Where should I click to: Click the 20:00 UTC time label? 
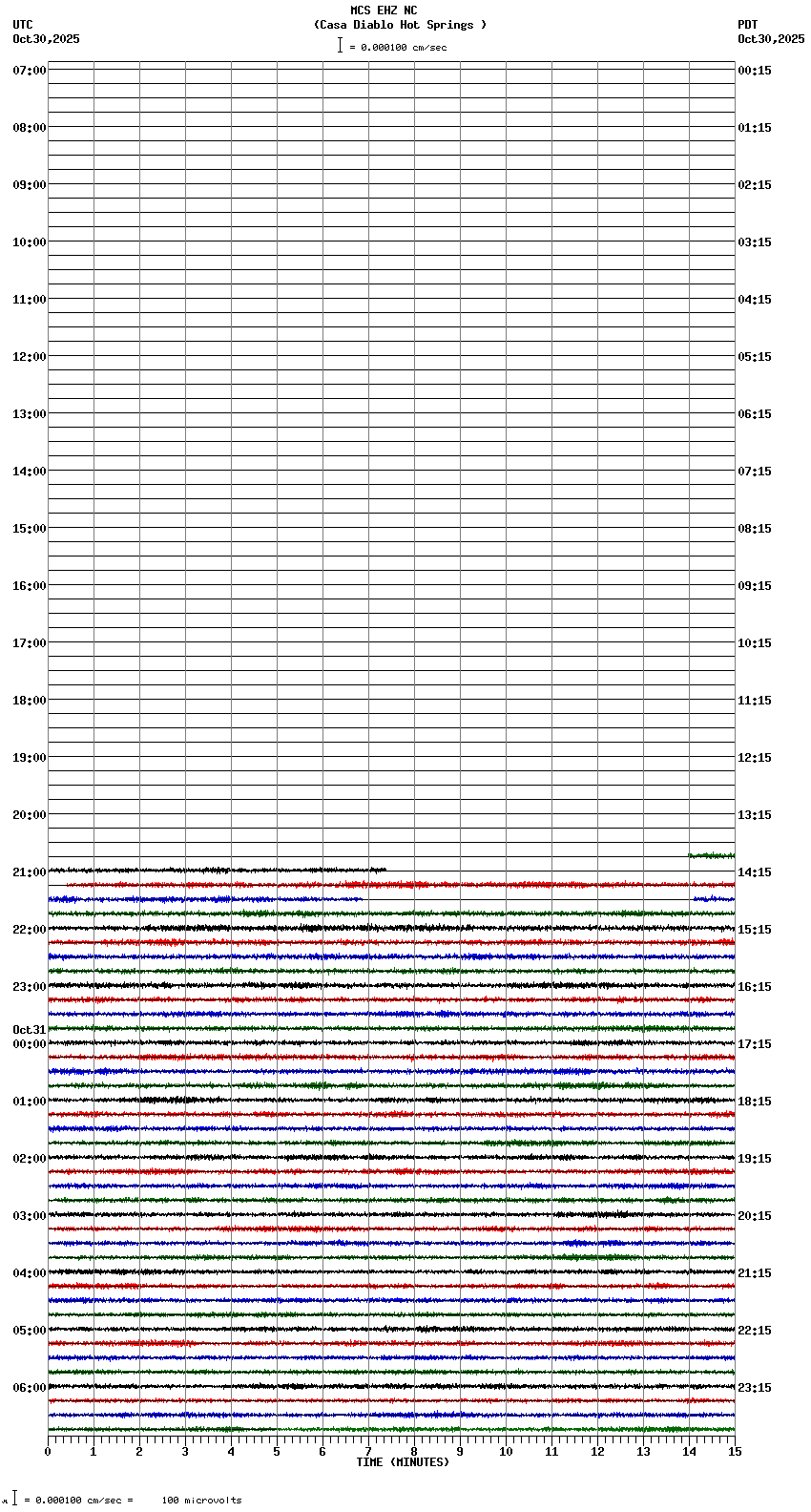[x=30, y=815]
